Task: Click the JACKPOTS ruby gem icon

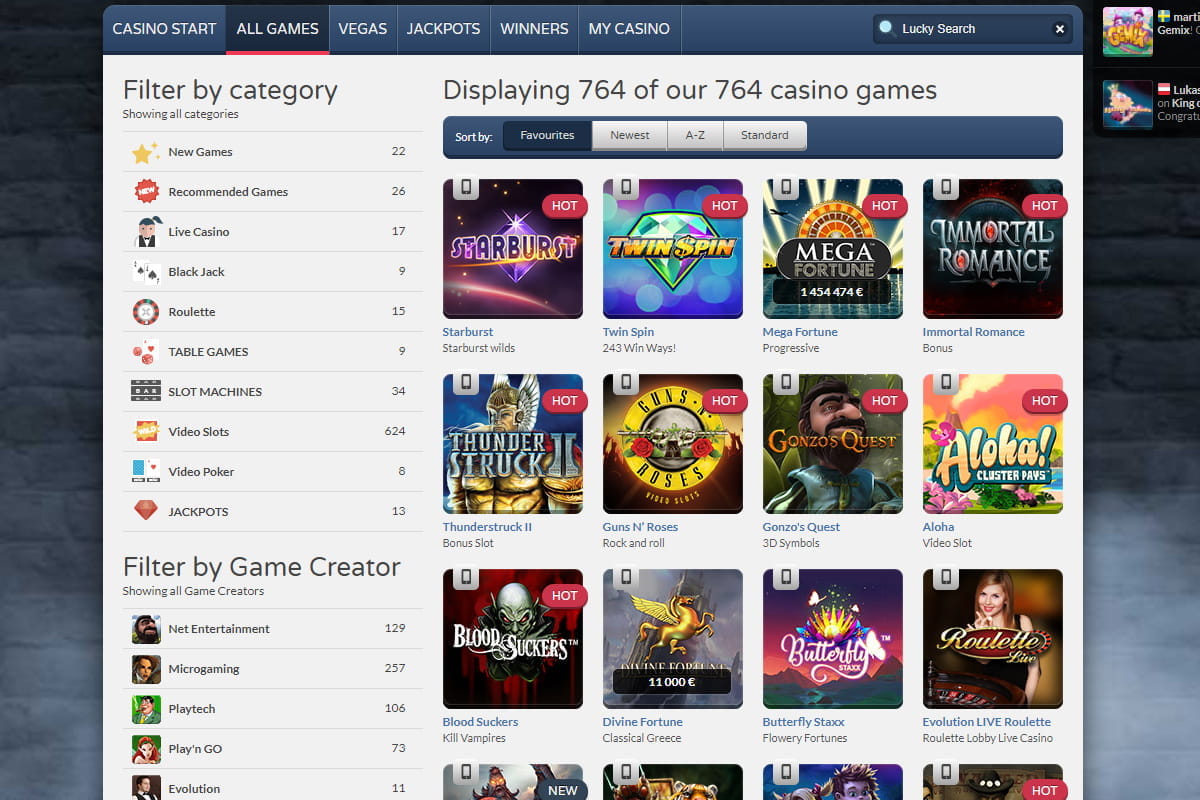Action: [x=146, y=511]
